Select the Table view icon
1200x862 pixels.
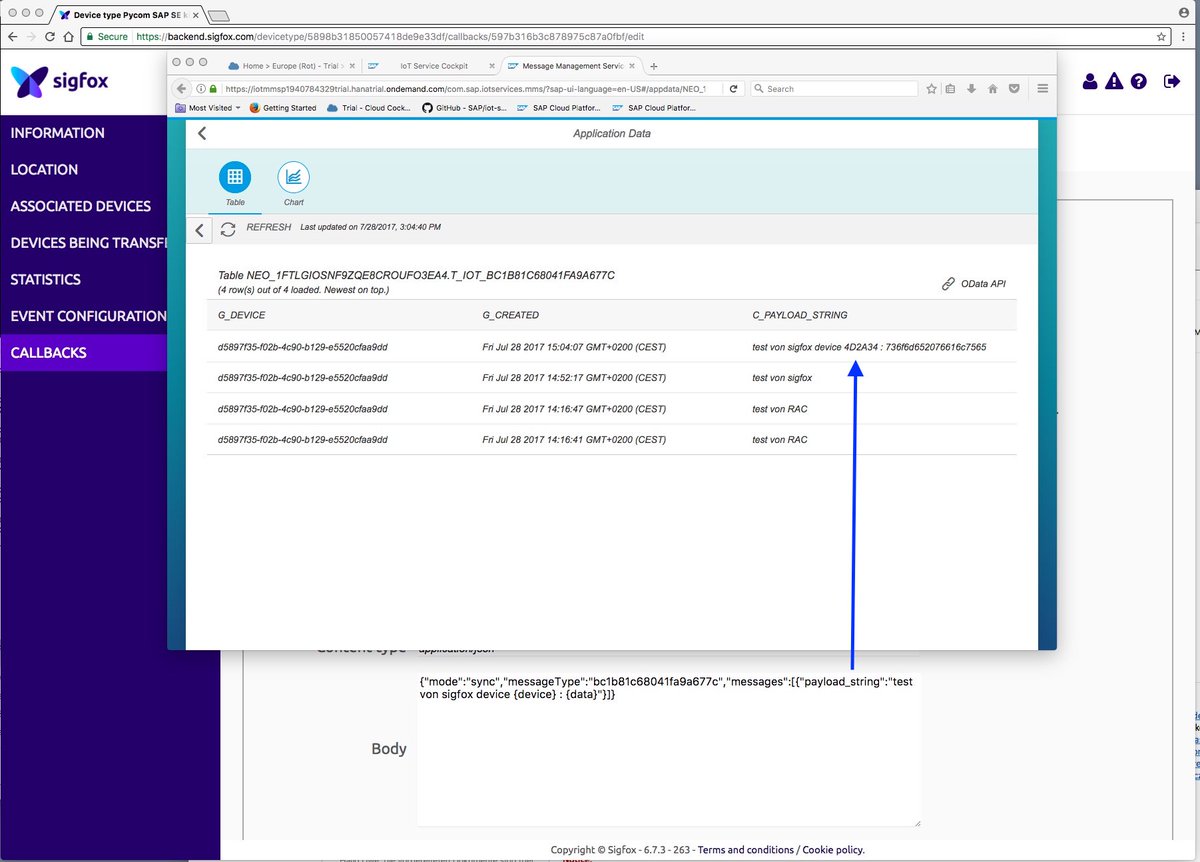click(x=235, y=177)
